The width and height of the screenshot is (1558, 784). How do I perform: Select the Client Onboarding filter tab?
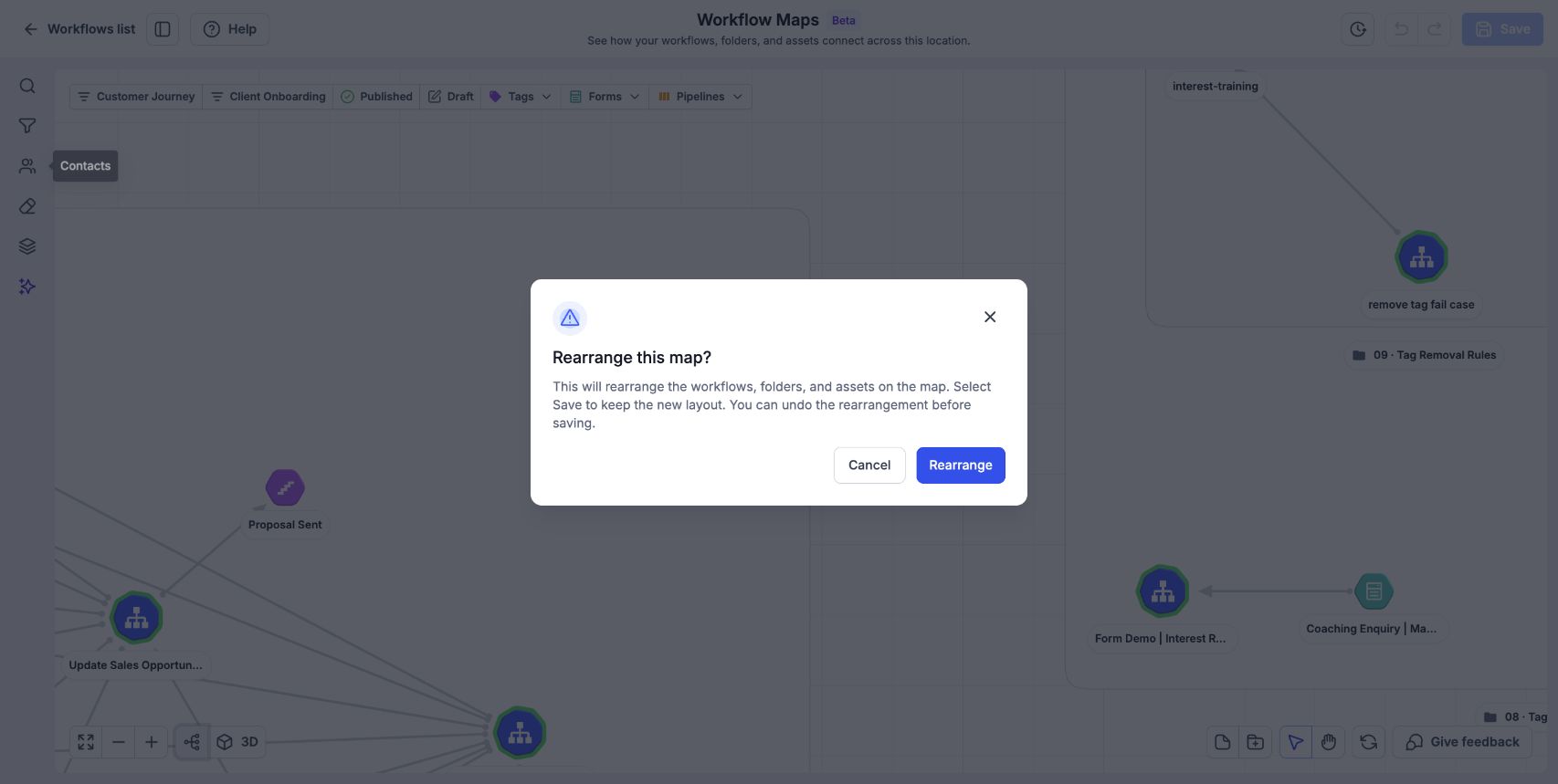click(x=268, y=97)
